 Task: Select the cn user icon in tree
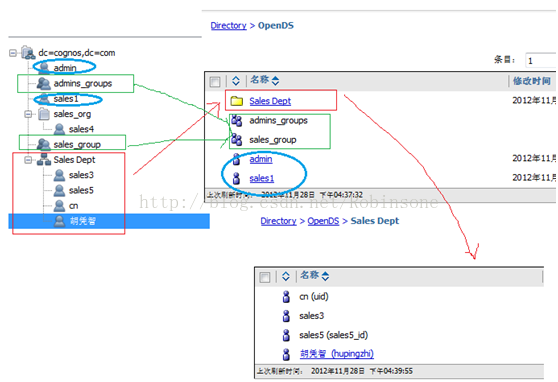tap(59, 206)
